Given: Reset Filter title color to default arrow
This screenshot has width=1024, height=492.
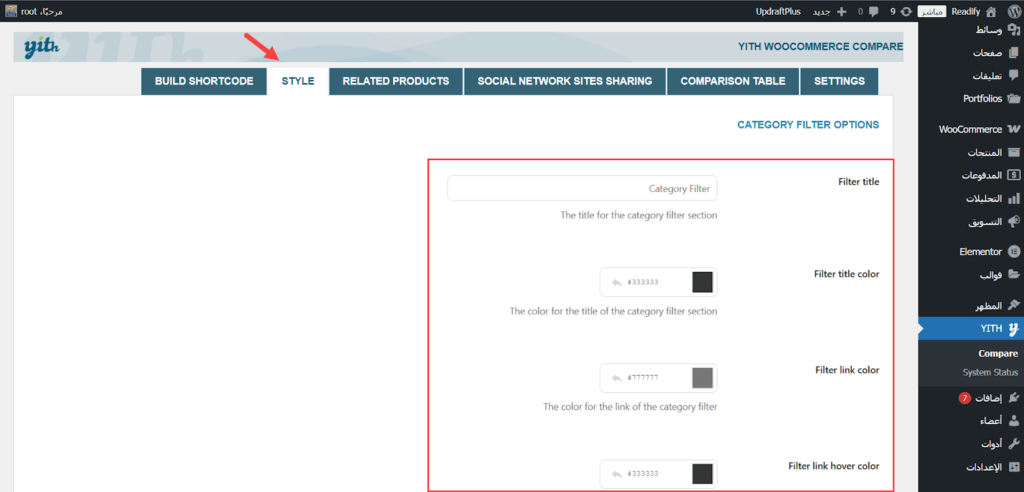Looking at the screenshot, I should pos(617,282).
